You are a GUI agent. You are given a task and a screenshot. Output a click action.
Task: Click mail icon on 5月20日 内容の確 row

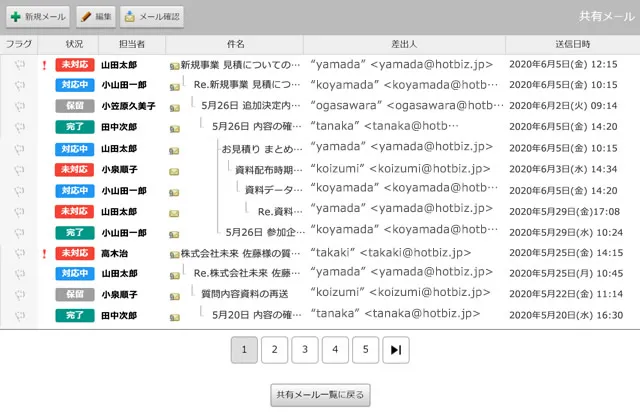(x=174, y=317)
